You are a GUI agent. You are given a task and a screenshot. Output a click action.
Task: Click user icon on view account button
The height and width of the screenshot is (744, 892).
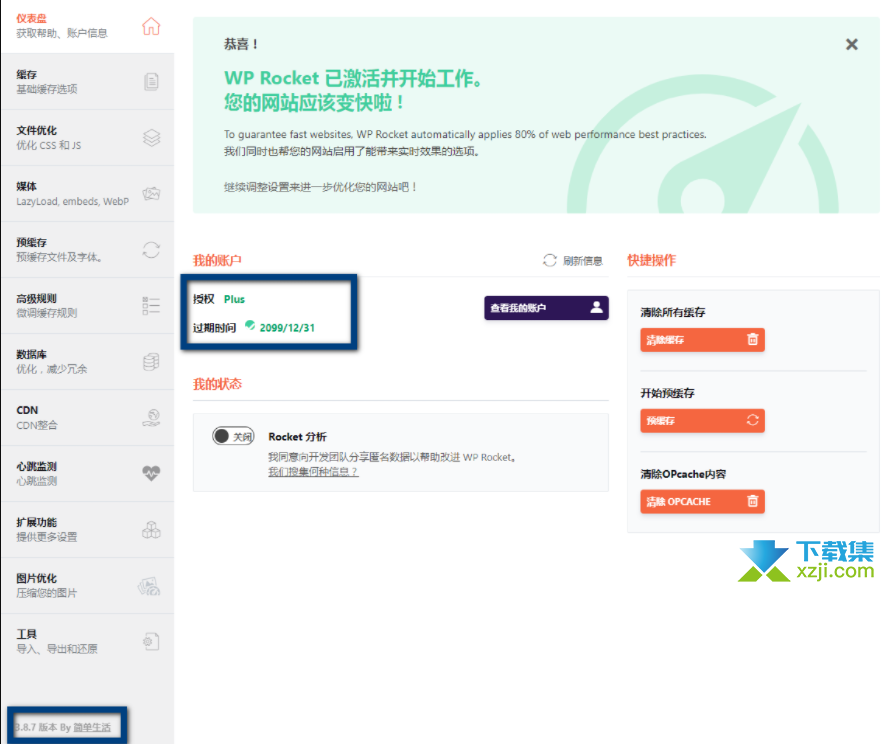[596, 307]
